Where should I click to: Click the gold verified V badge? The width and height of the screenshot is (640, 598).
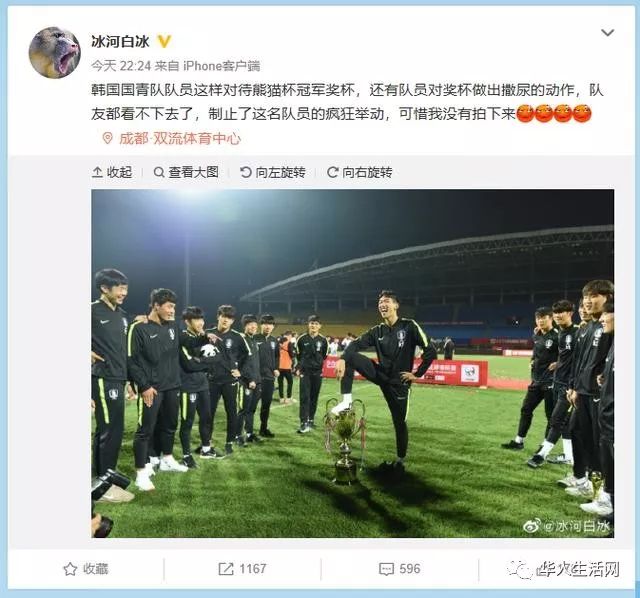tap(164, 42)
